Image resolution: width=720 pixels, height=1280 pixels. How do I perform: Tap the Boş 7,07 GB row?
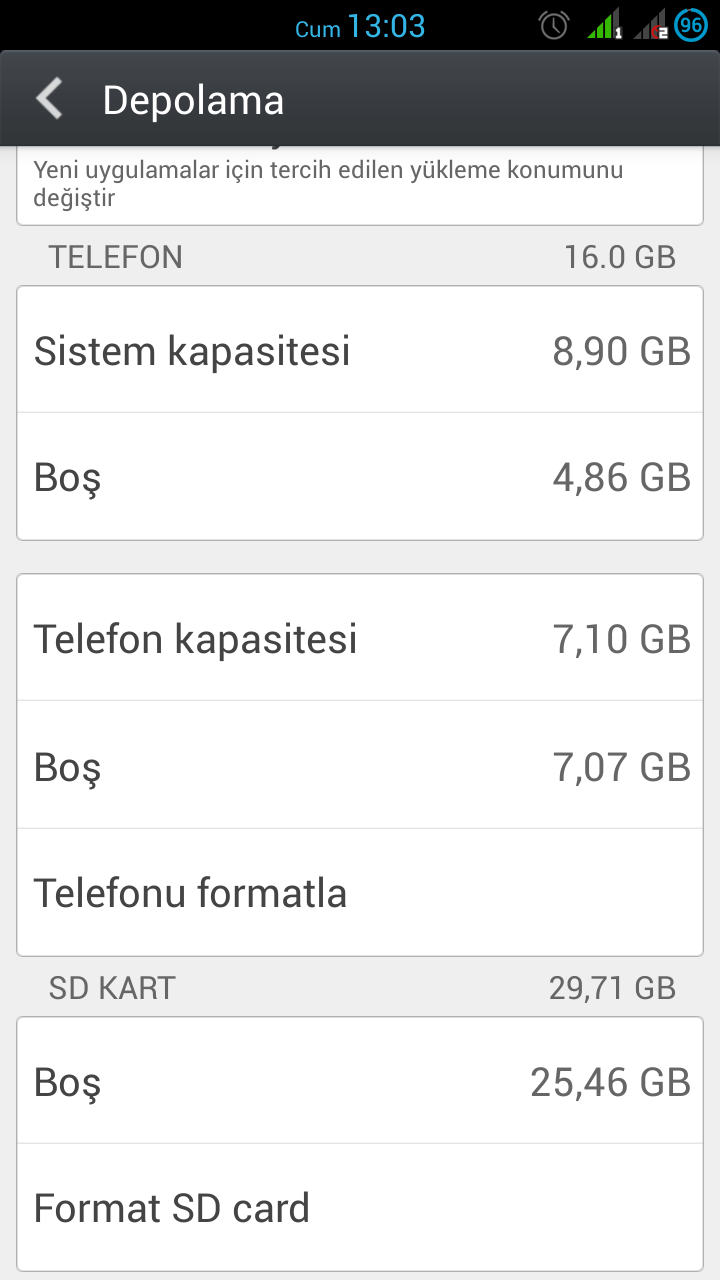360,765
